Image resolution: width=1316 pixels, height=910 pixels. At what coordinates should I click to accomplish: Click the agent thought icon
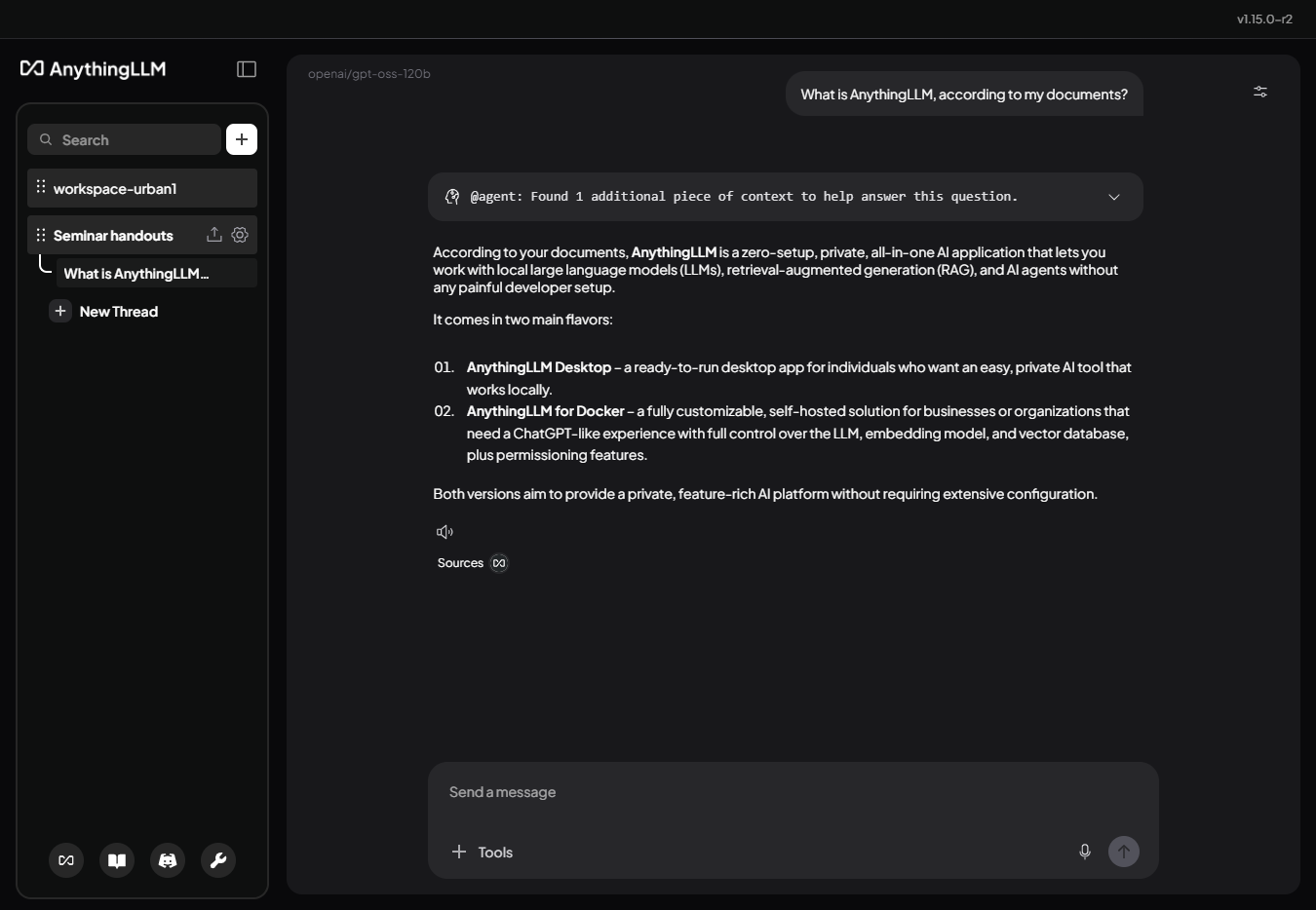click(x=452, y=197)
